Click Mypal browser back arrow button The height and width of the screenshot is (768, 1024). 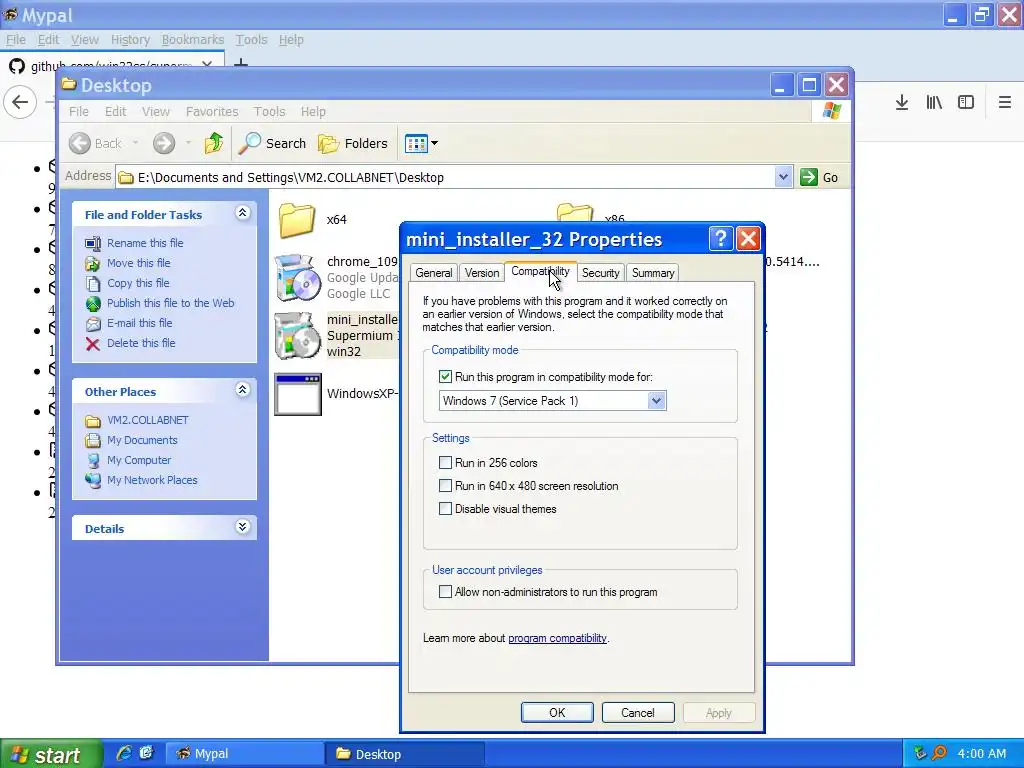click(x=20, y=103)
